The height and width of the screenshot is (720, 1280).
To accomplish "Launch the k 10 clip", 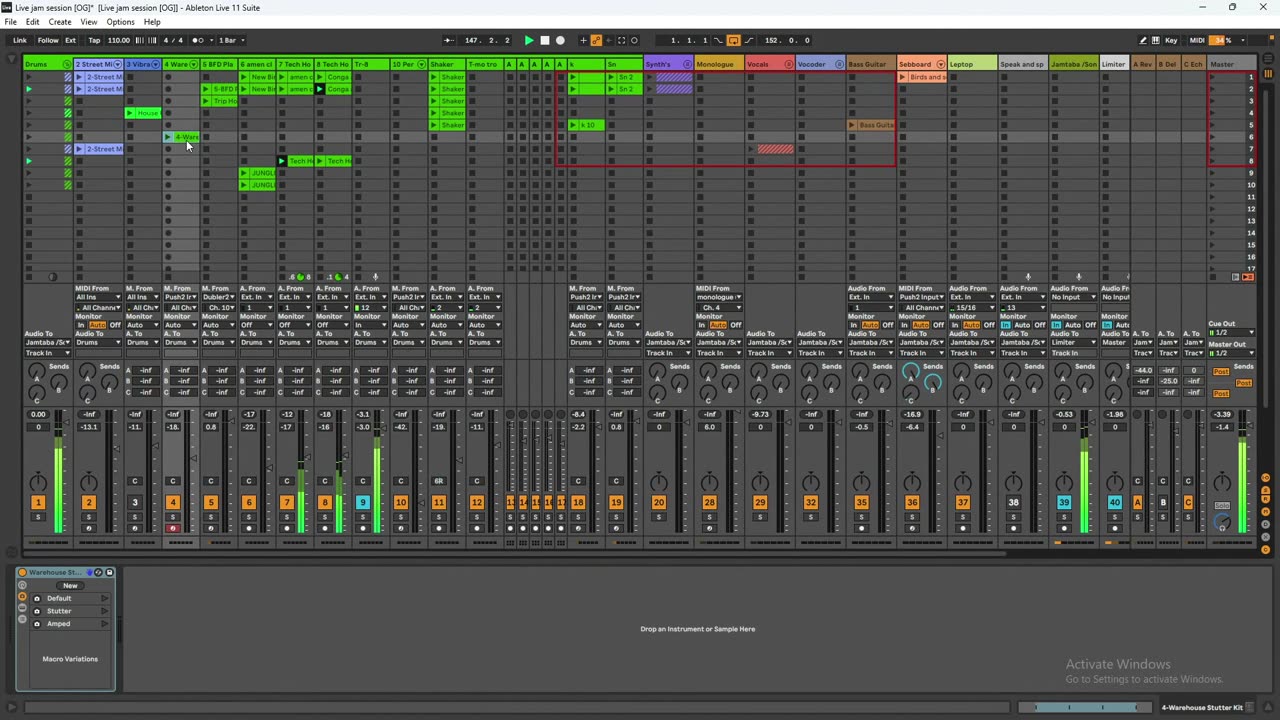I will coord(573,125).
